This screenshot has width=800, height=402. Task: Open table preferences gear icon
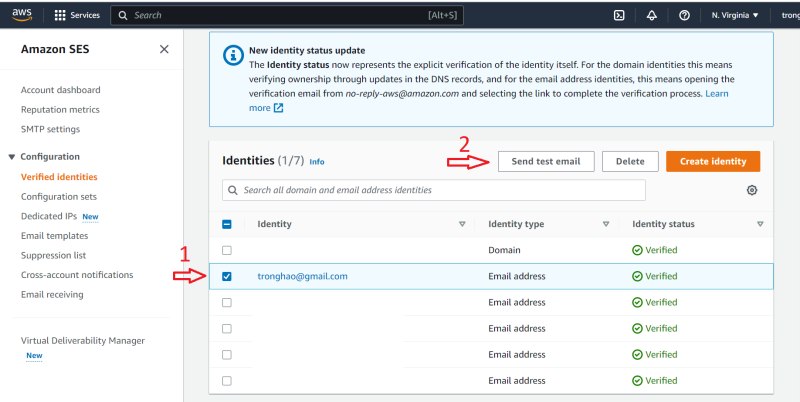(752, 190)
